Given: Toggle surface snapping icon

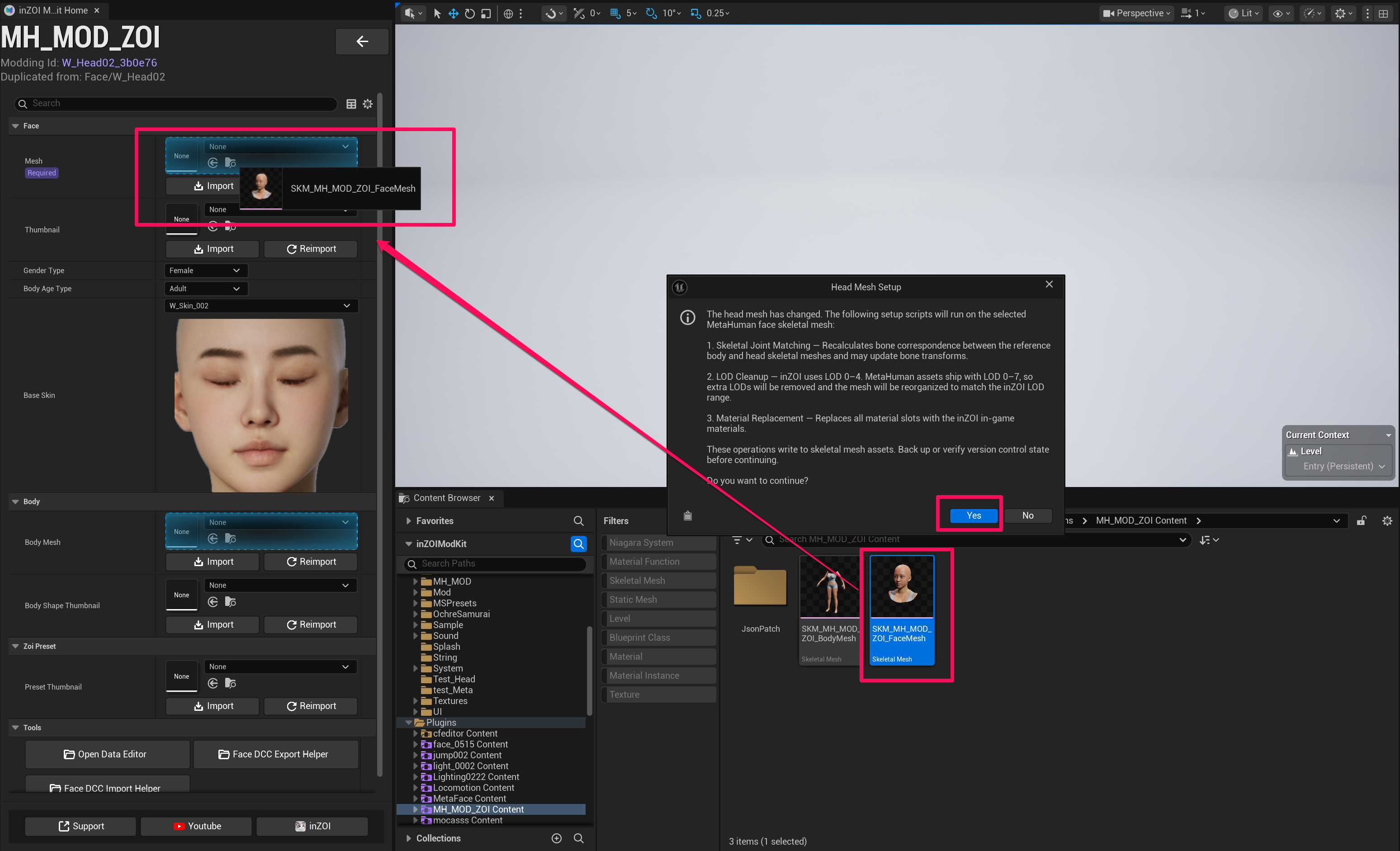Looking at the screenshot, I should click(x=578, y=13).
